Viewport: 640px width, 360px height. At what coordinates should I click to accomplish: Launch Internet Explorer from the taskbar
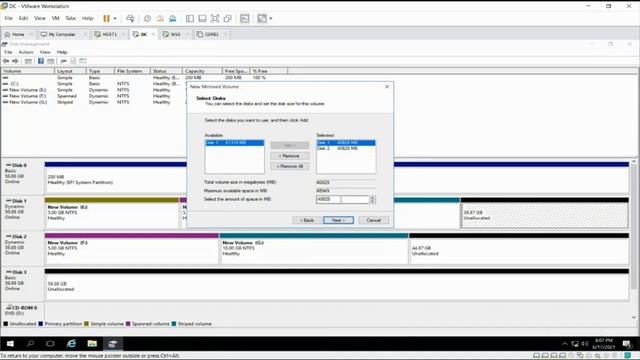[71, 344]
